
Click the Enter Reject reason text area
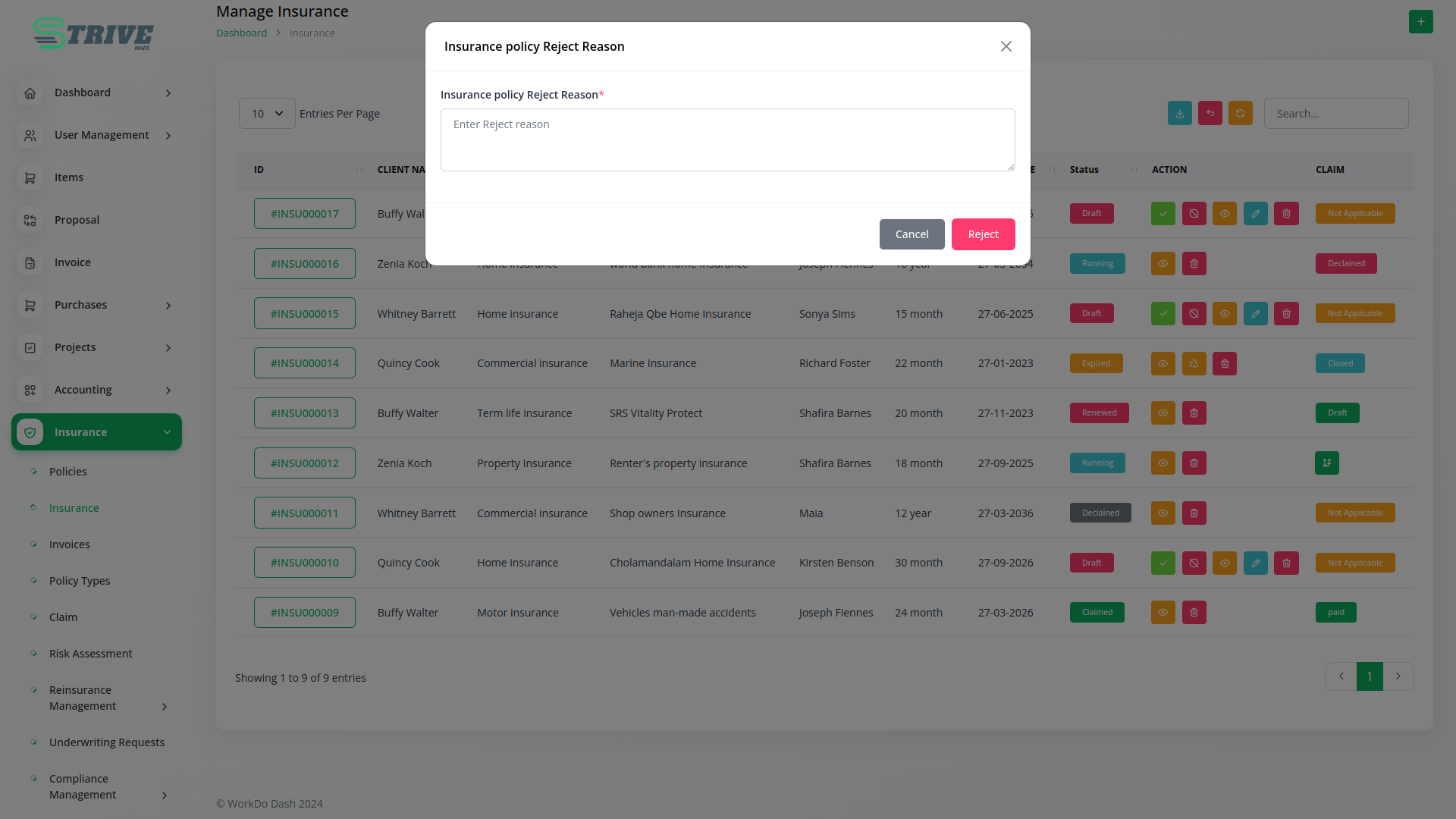pyautogui.click(x=727, y=140)
